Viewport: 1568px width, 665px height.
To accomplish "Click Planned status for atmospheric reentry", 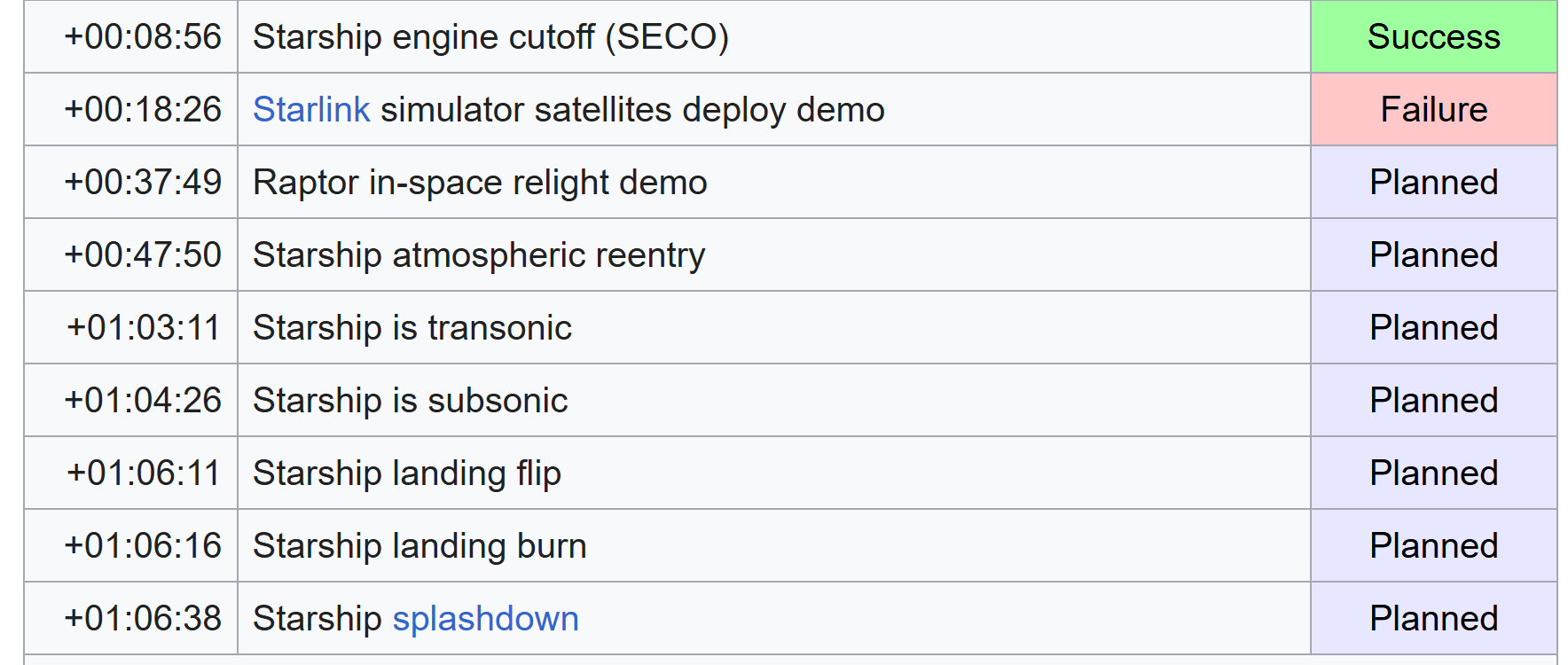I will [1433, 255].
